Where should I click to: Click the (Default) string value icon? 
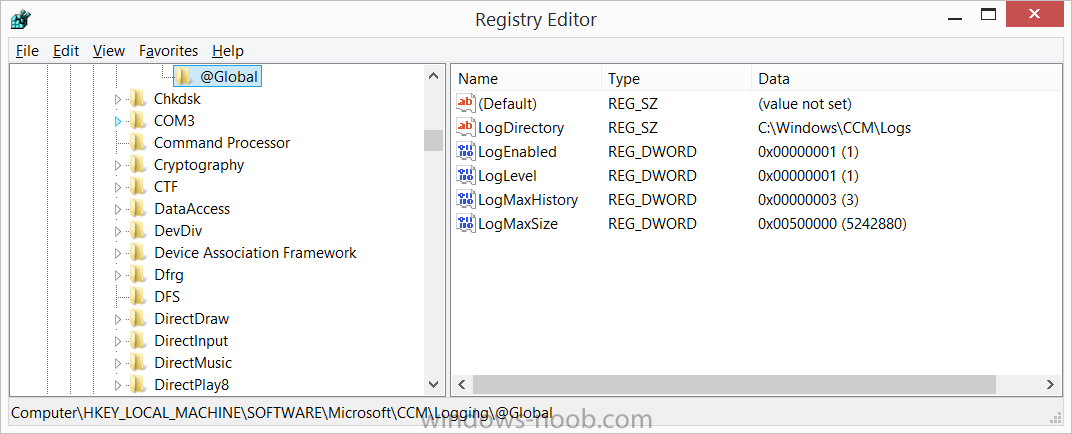tap(466, 103)
